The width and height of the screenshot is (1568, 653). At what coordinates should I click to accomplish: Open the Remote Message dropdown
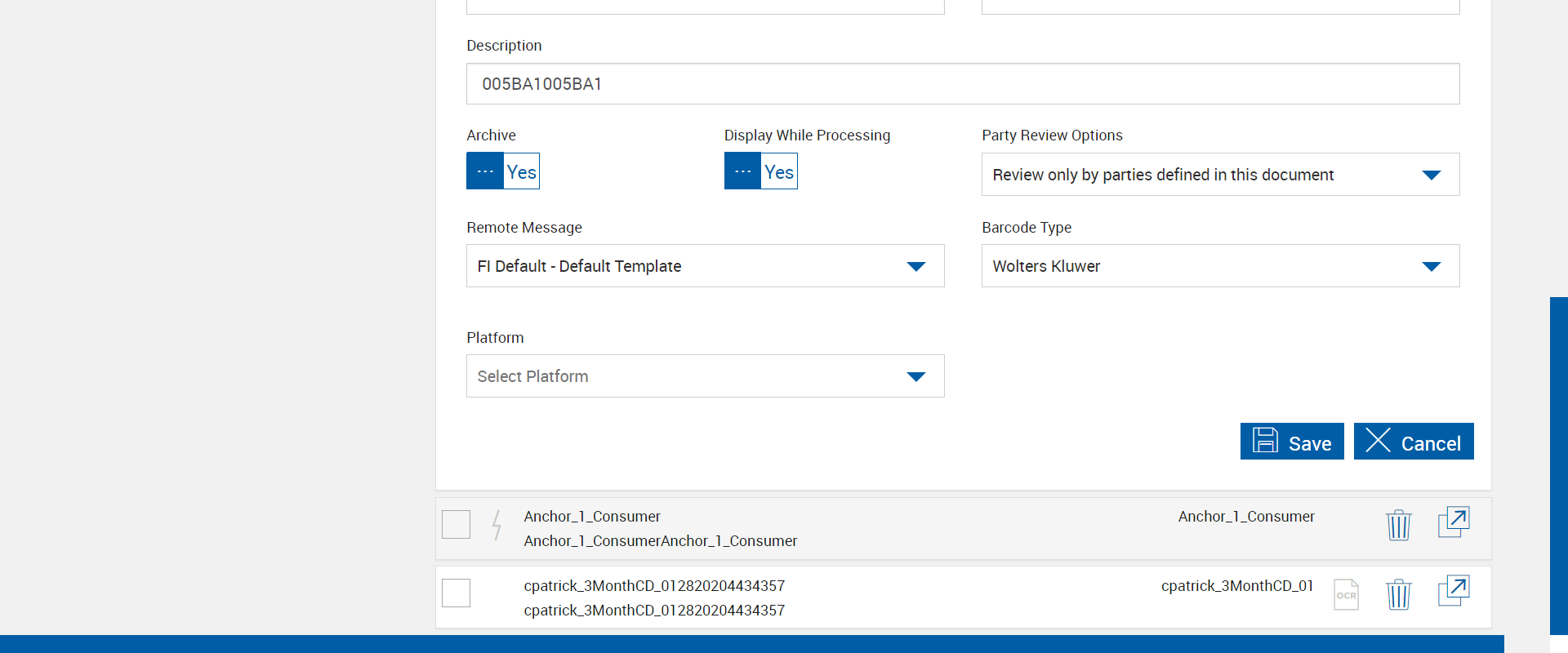click(705, 266)
